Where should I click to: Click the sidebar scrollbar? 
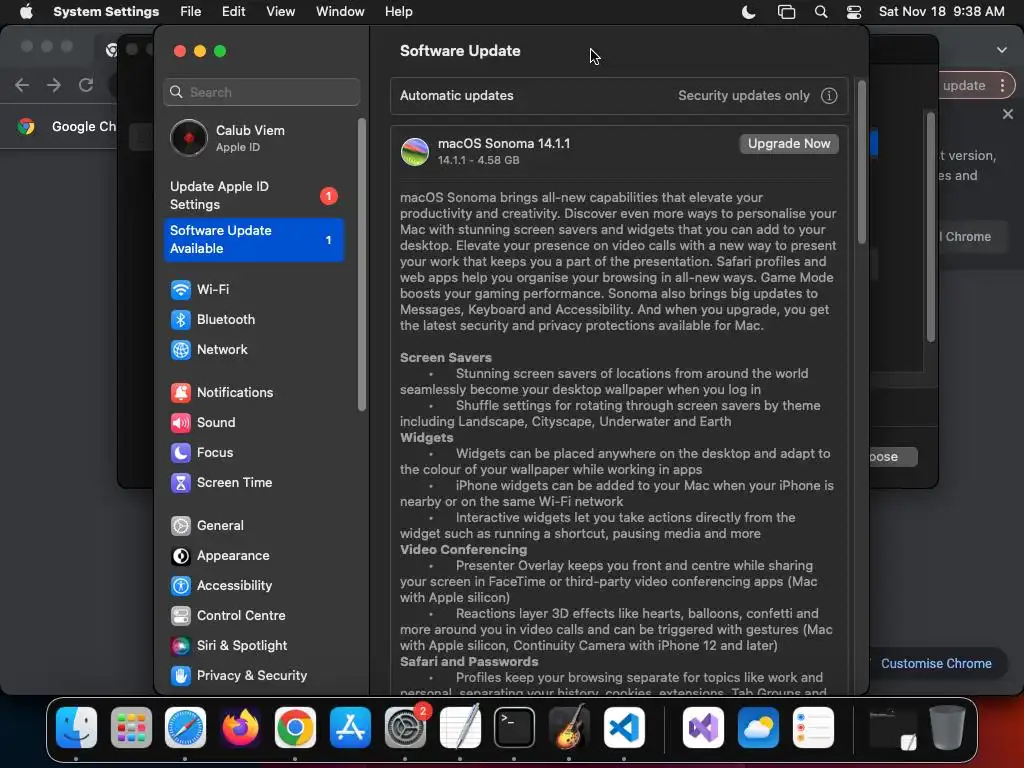[361, 264]
